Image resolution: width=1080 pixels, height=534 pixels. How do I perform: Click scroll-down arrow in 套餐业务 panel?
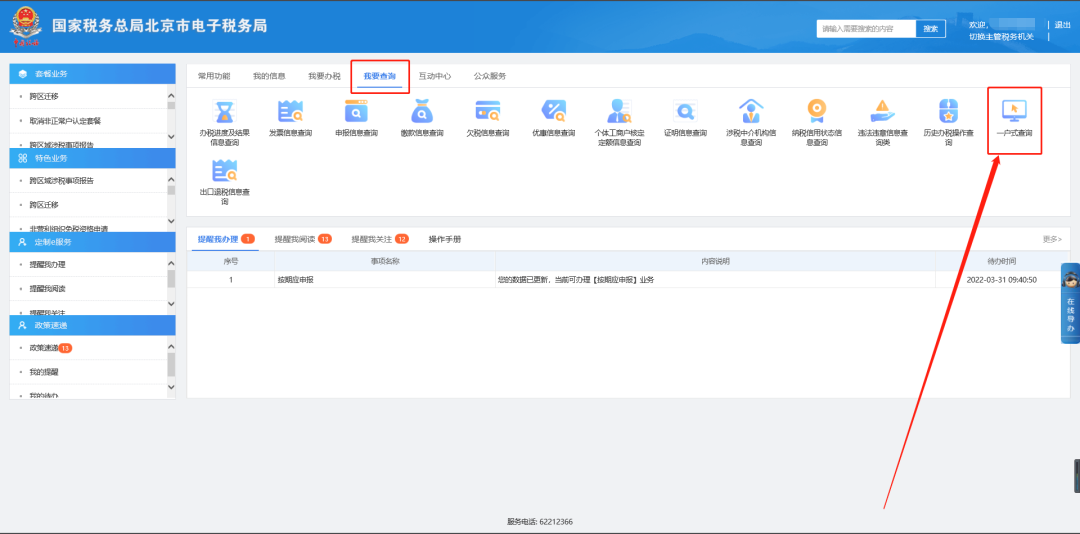pos(171,138)
